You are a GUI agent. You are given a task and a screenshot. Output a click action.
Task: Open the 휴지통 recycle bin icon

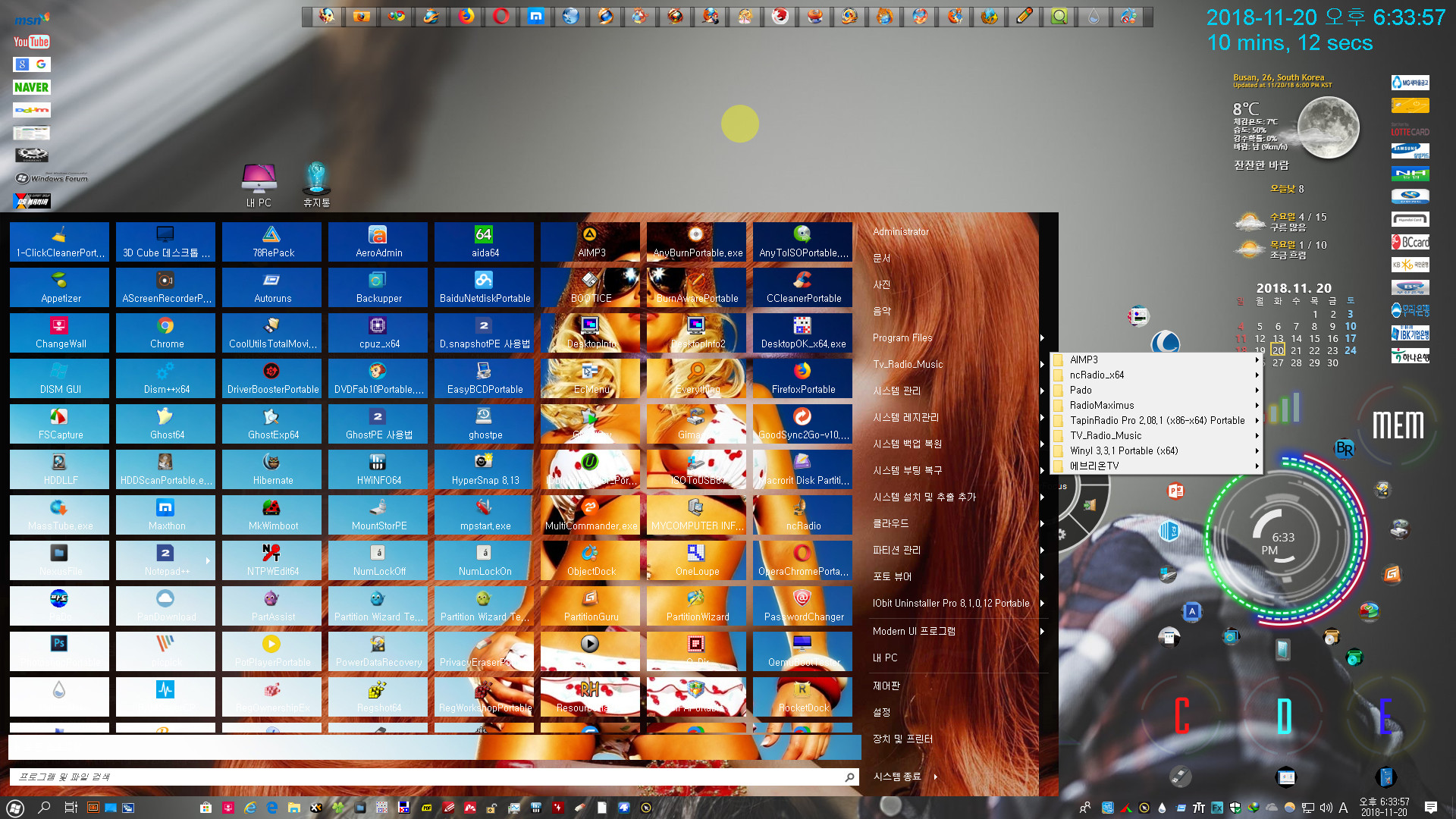[316, 185]
